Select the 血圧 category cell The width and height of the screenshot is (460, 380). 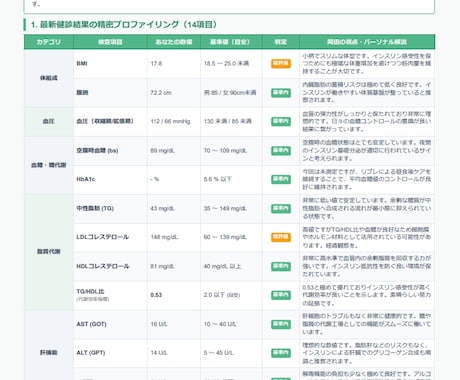click(49, 121)
